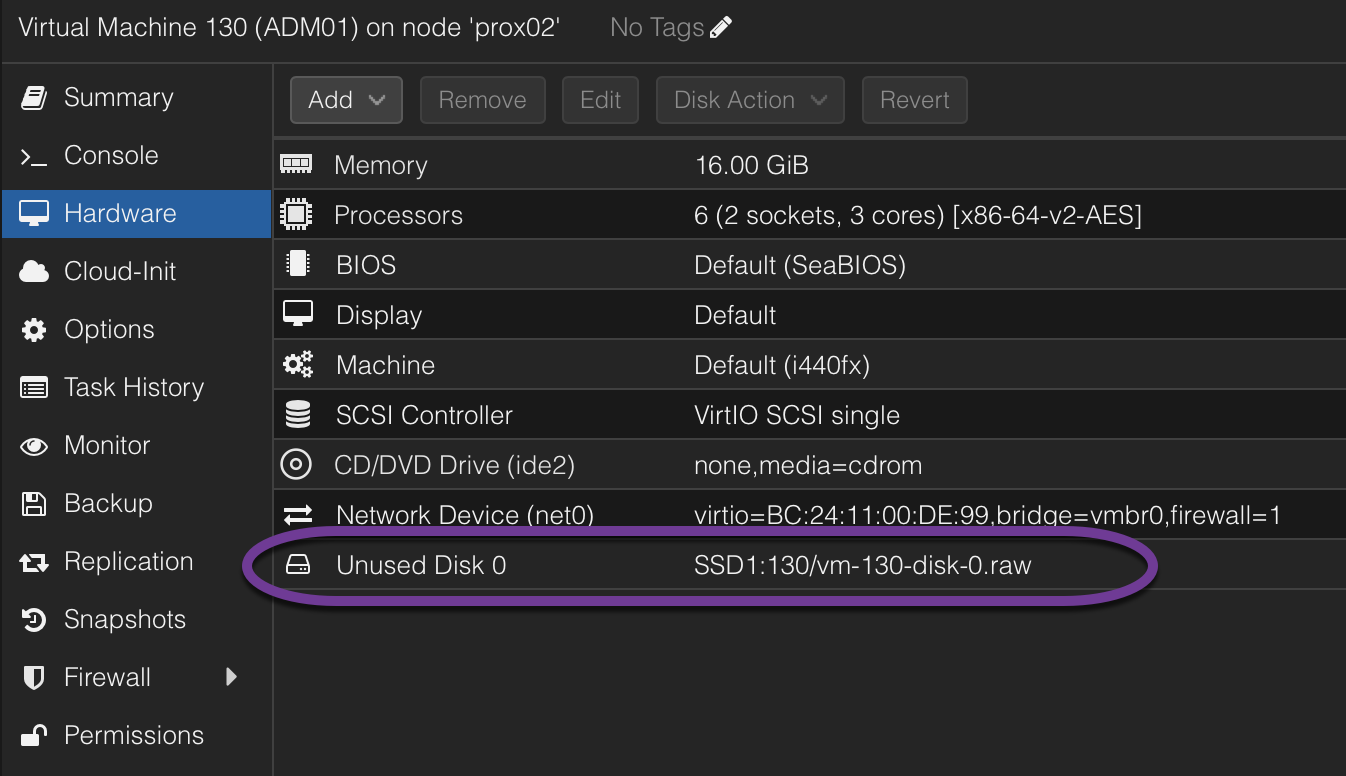
Task: Open Cloud-Init via its cloud icon
Action: pyautogui.click(x=33, y=271)
